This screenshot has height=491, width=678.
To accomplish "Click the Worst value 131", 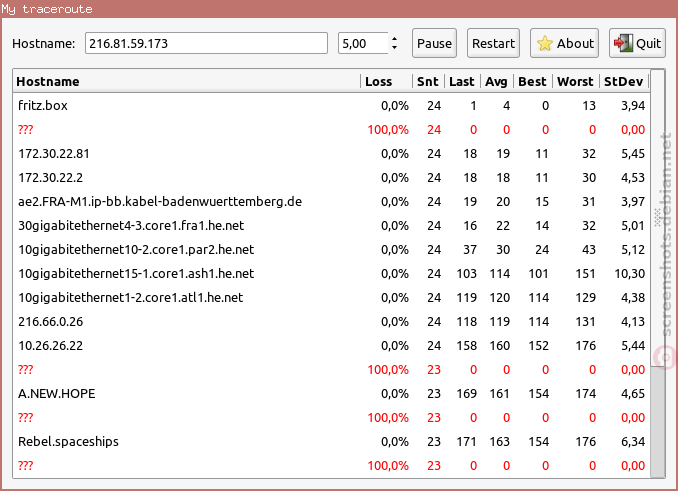I will click(585, 322).
